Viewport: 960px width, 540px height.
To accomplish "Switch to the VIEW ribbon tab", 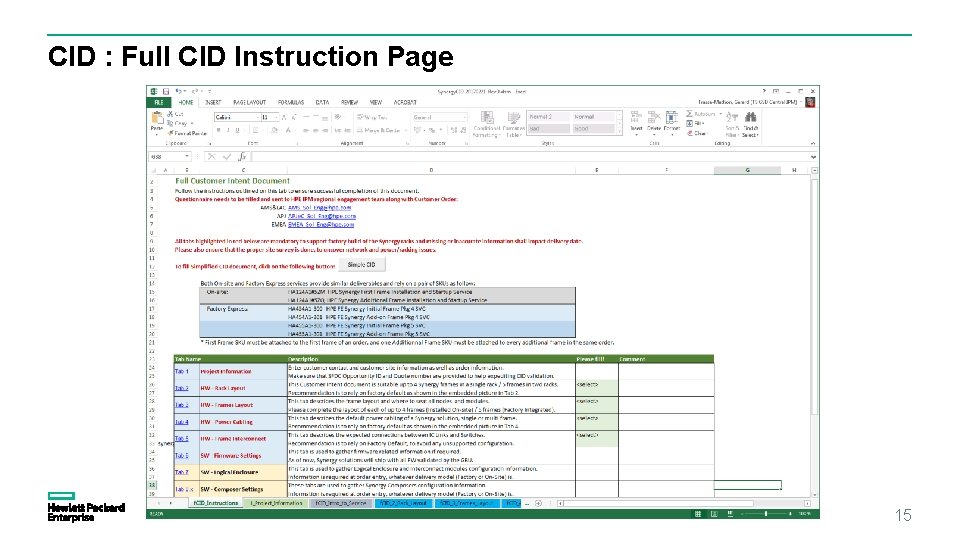I will (376, 102).
